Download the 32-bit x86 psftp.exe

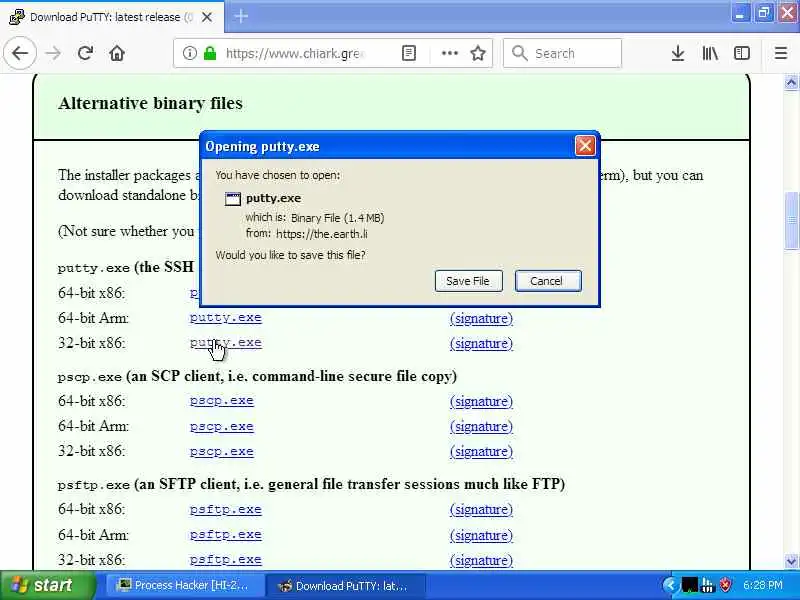(226, 559)
